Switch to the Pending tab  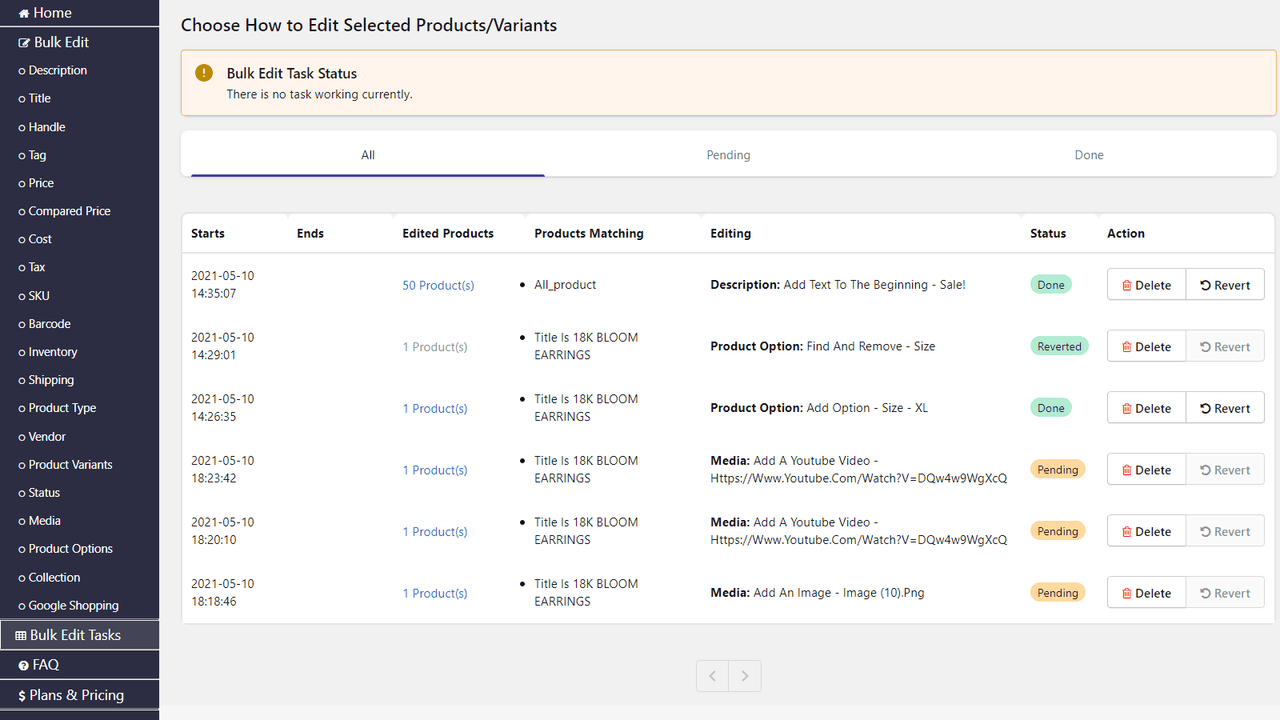pos(728,155)
